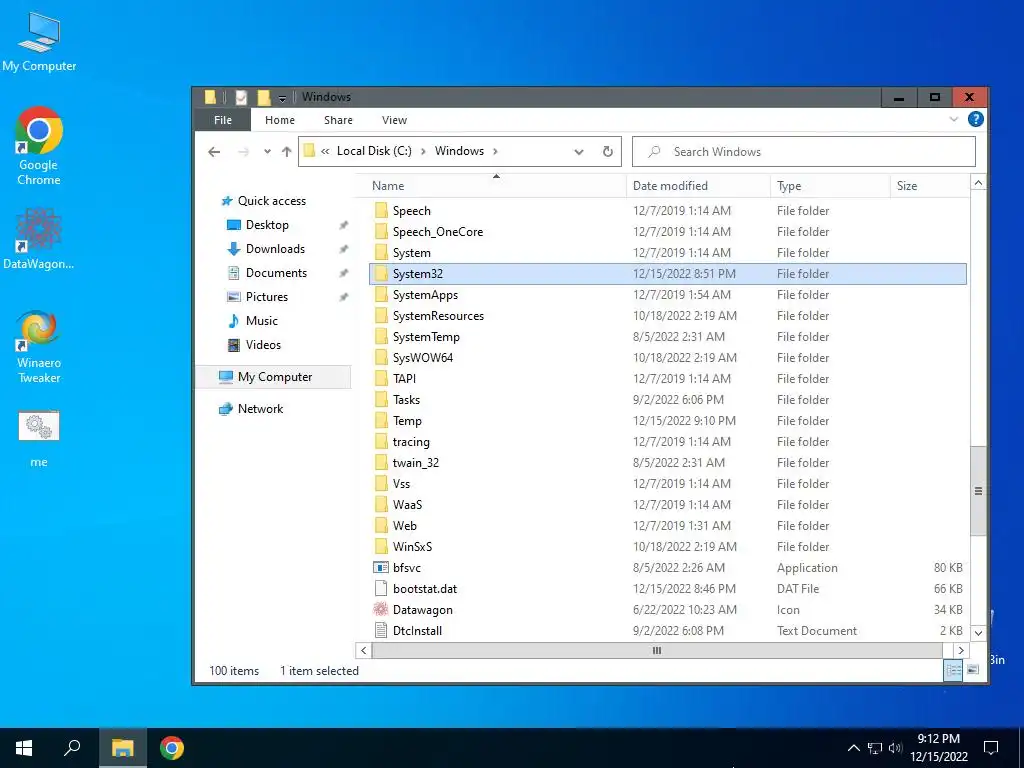This screenshot has width=1024, height=768.
Task: Open Documents in navigation pane
Action: [266, 272]
